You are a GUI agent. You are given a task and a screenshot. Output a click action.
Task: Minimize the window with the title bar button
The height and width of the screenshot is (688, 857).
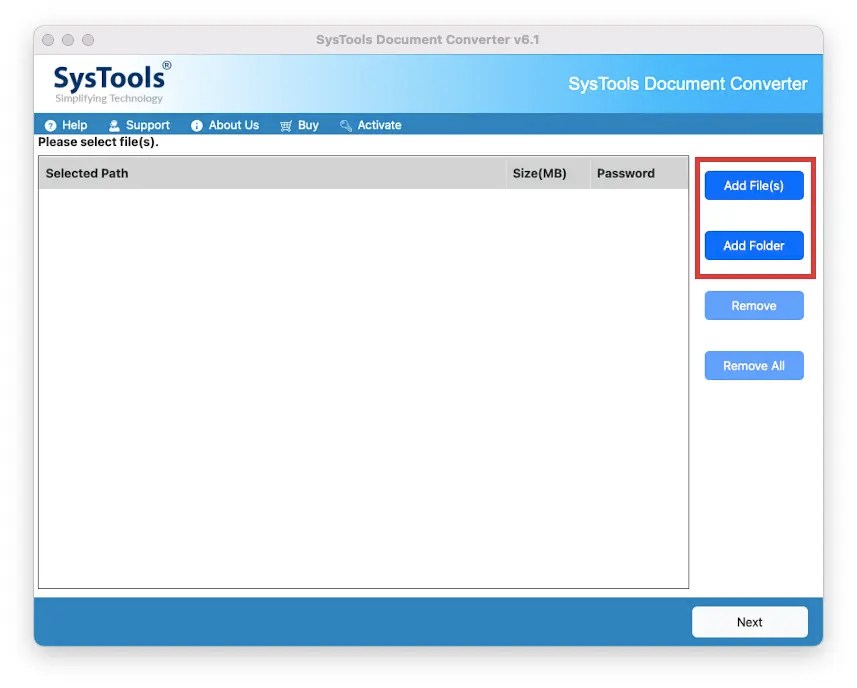(68, 40)
